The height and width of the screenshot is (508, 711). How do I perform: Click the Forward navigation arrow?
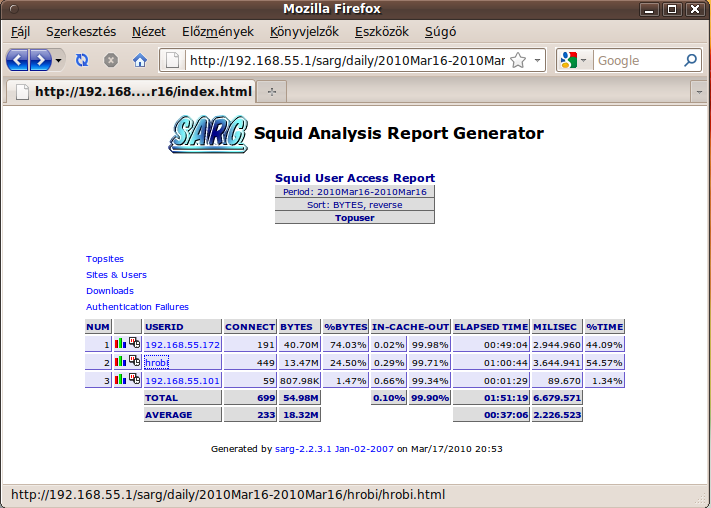tap(40, 60)
